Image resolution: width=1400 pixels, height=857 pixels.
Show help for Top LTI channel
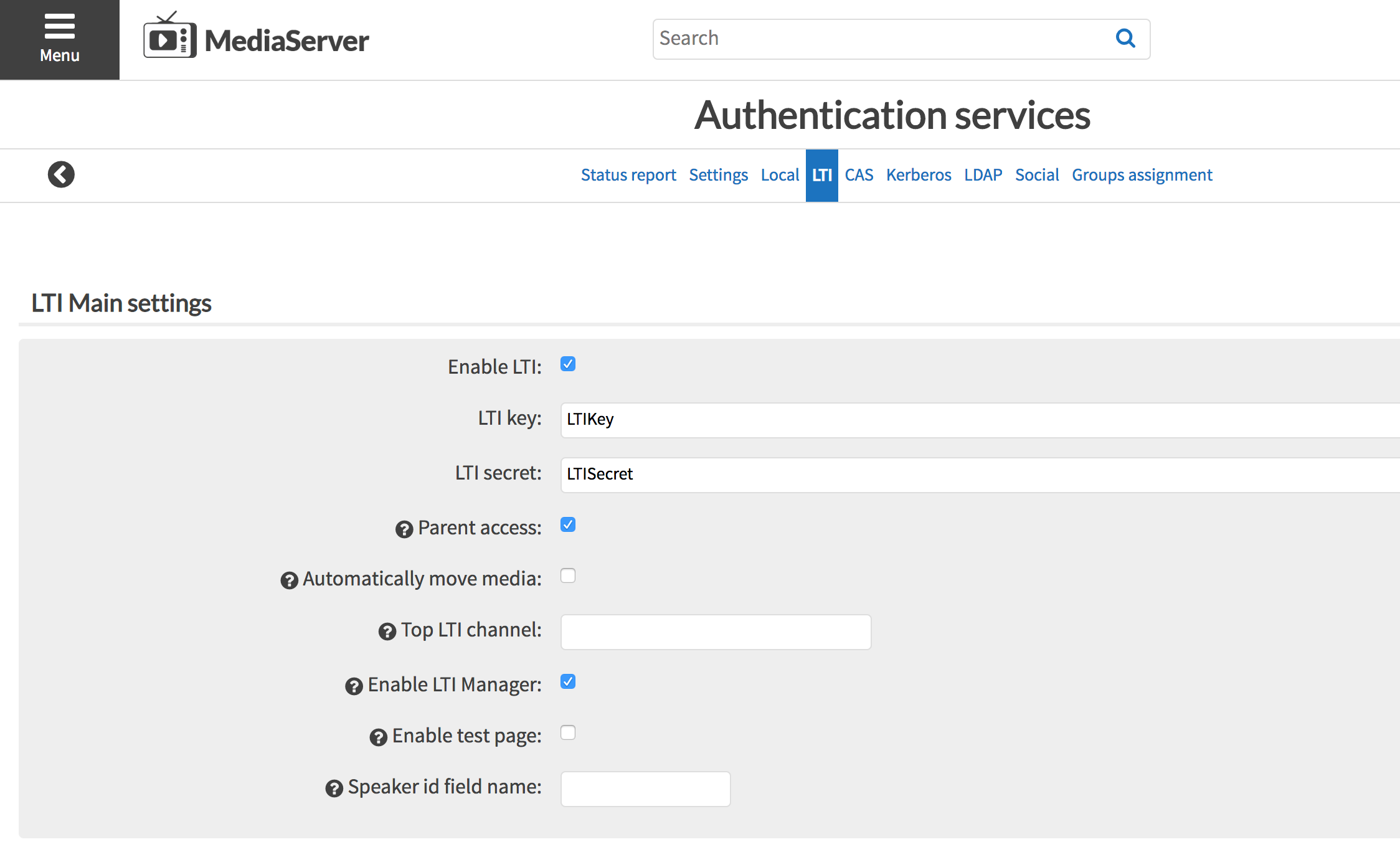[387, 632]
